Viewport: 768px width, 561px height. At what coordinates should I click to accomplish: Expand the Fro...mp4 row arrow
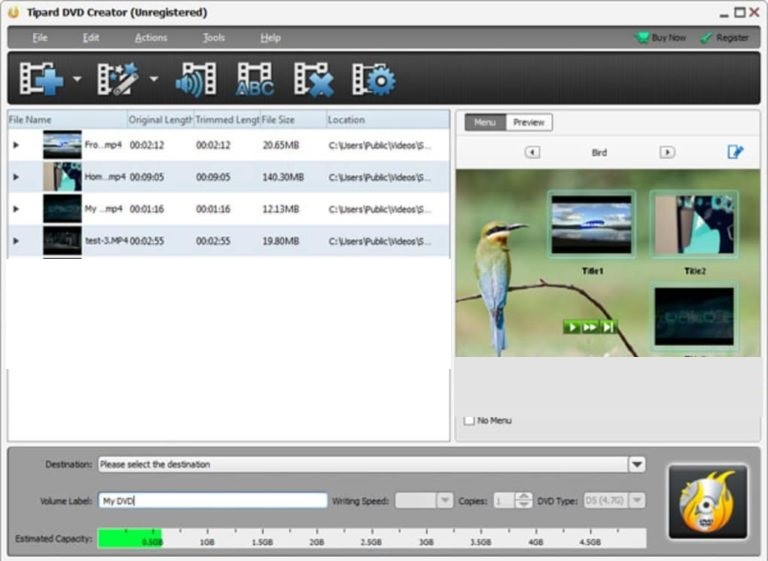(x=16, y=145)
